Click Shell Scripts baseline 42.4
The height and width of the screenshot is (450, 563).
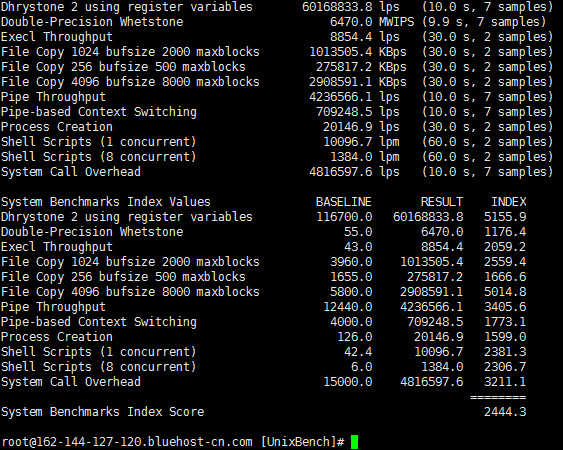[358, 352]
